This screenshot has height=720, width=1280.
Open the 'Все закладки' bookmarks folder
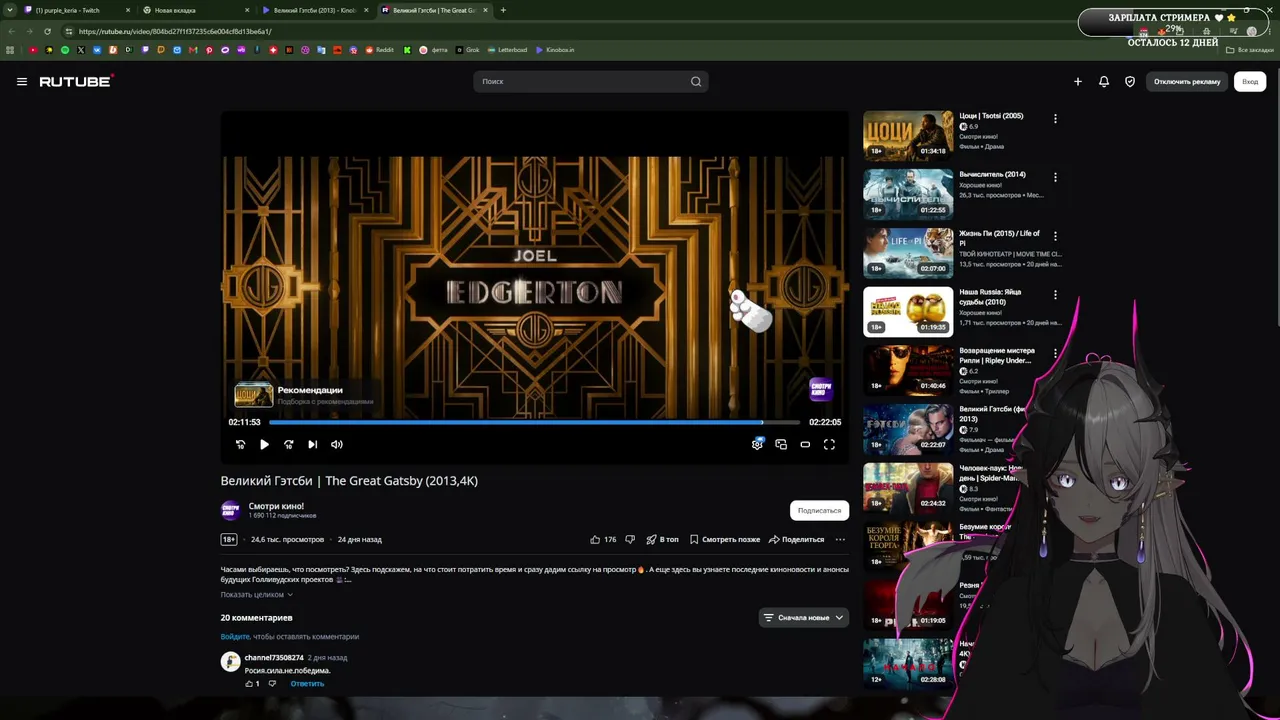(1251, 50)
